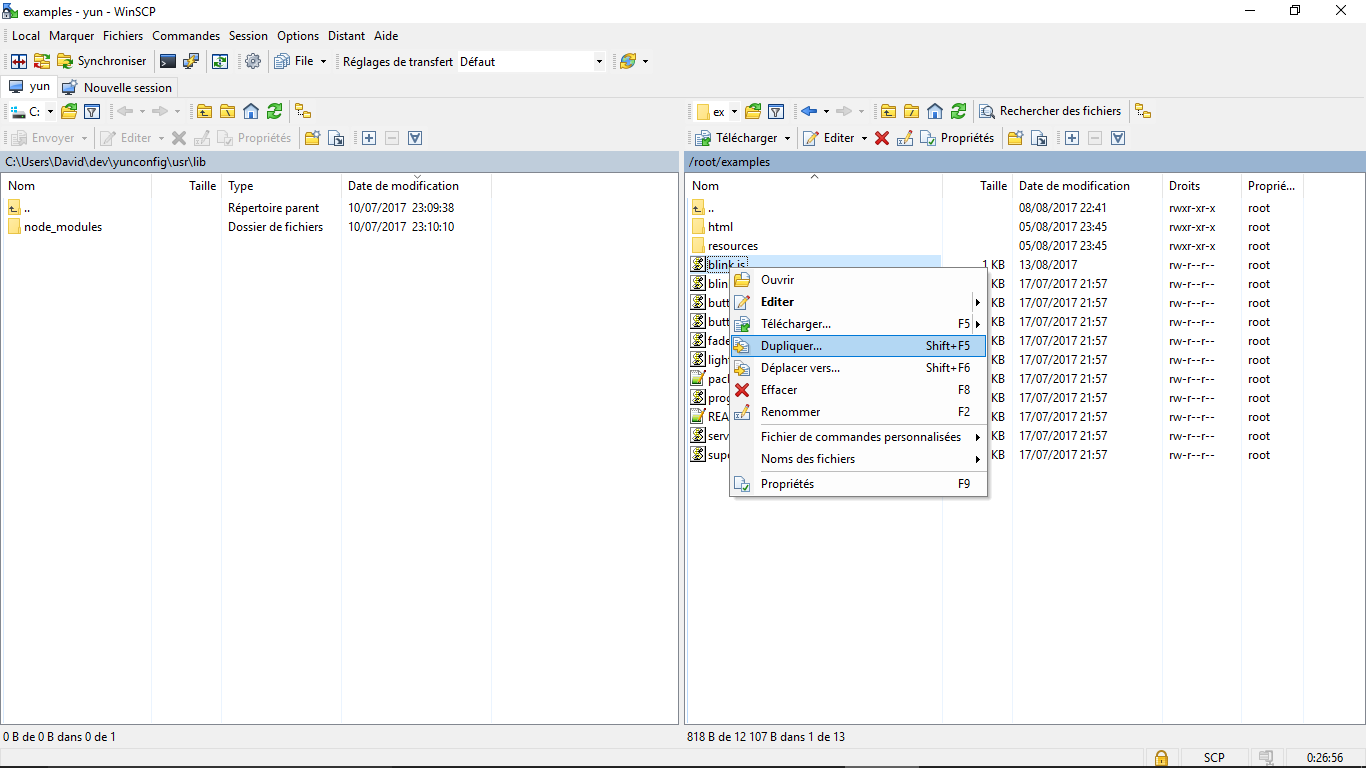Click Rechercher des fichiers button

(x=1051, y=111)
